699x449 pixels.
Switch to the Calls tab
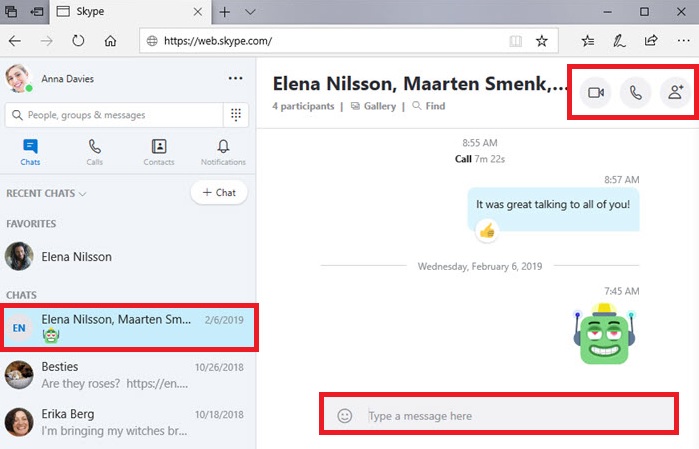[95, 152]
